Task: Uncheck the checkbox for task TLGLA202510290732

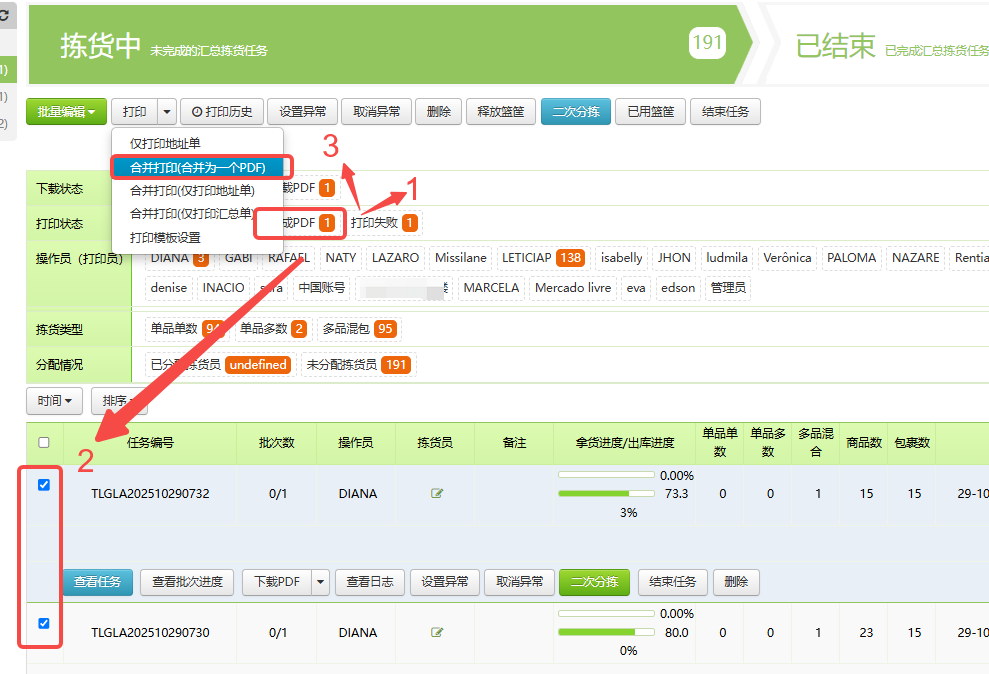Action: tap(43, 485)
